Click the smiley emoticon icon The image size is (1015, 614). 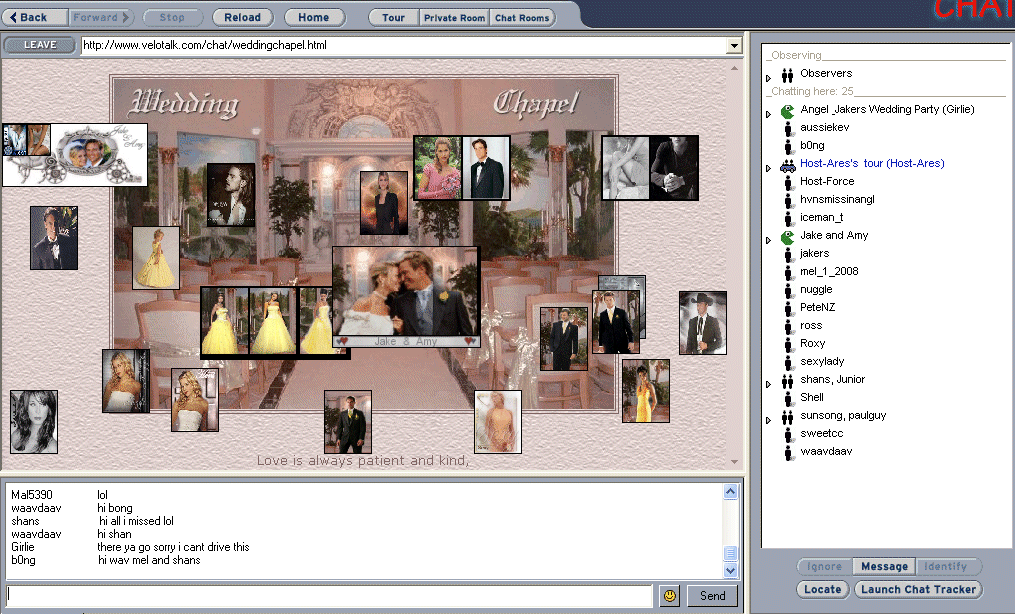click(670, 596)
